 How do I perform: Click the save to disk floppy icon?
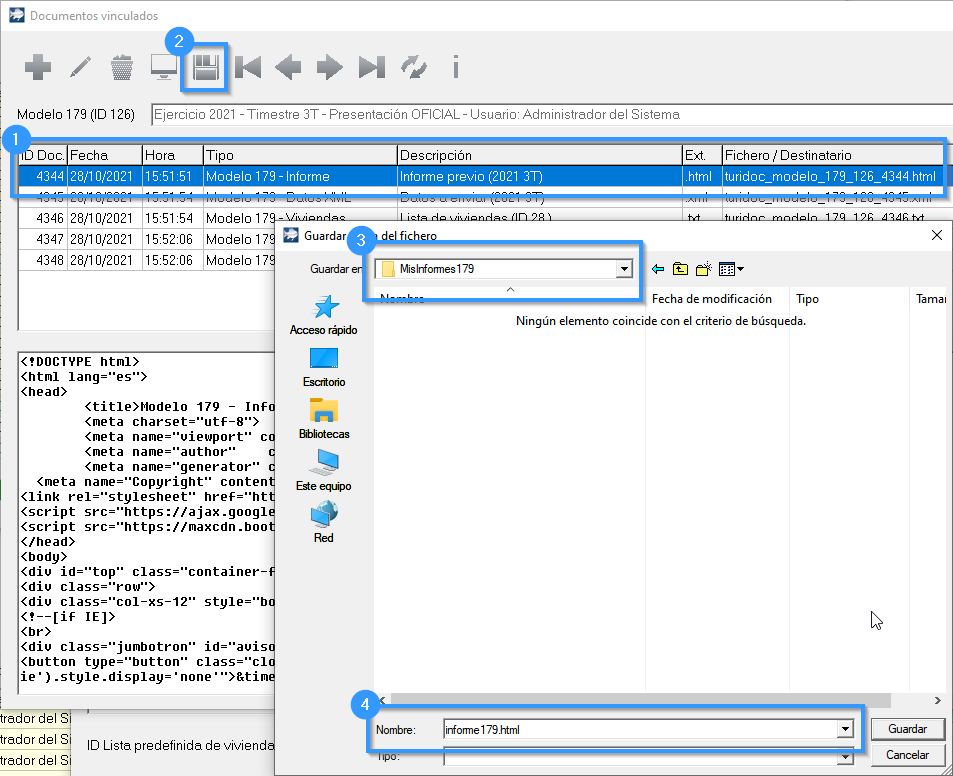(x=206, y=68)
